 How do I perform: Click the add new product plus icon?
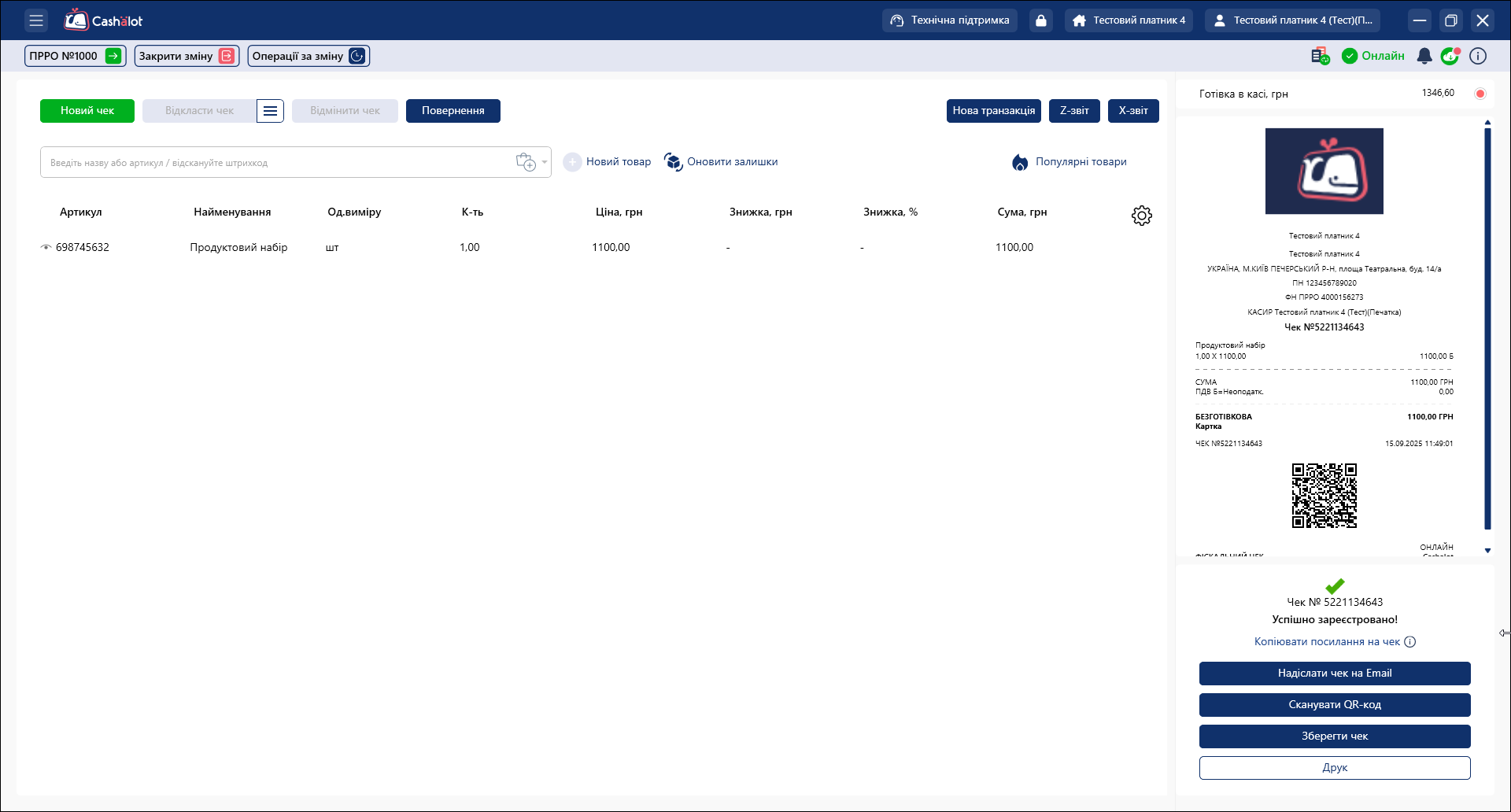click(572, 162)
